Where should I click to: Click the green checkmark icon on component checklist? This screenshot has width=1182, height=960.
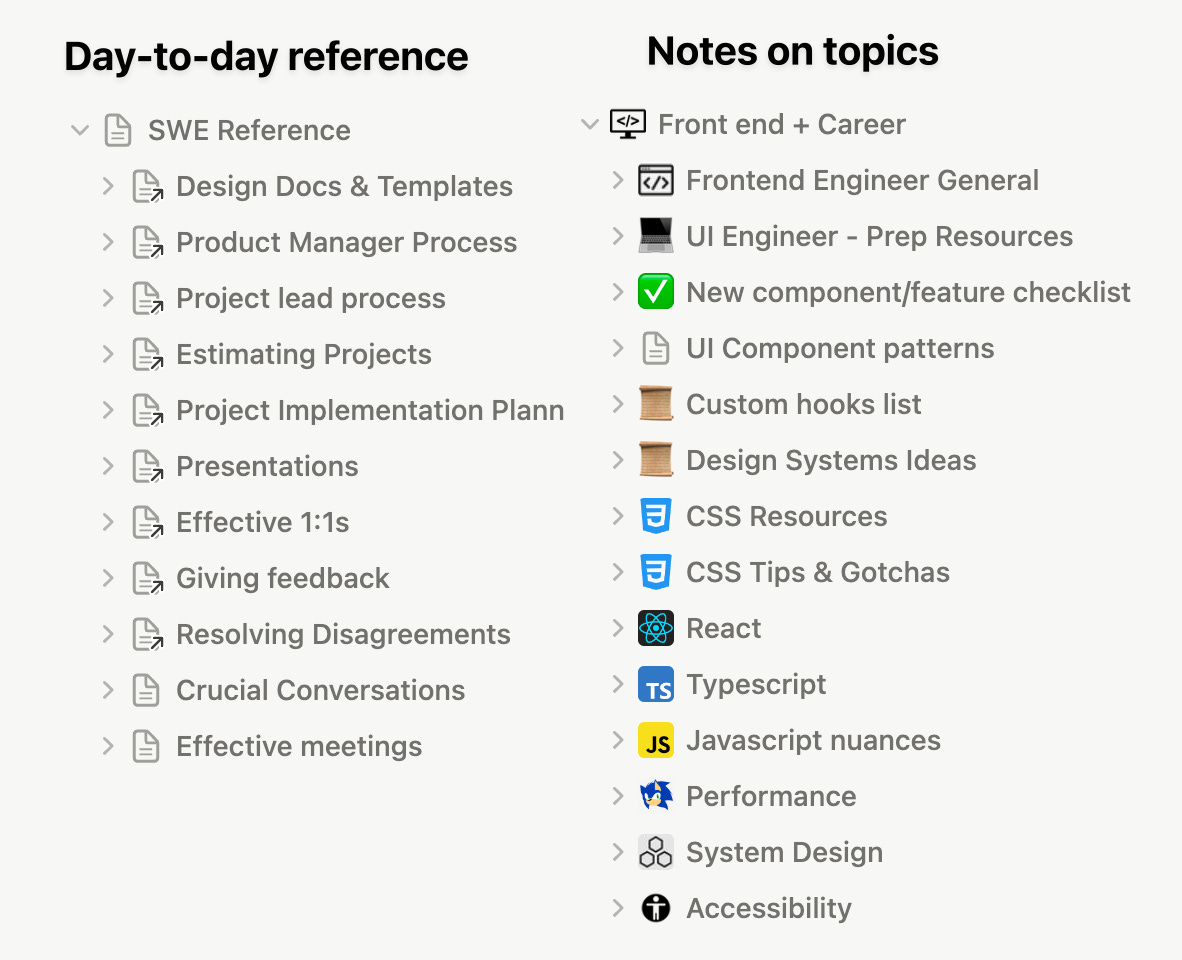(x=655, y=292)
